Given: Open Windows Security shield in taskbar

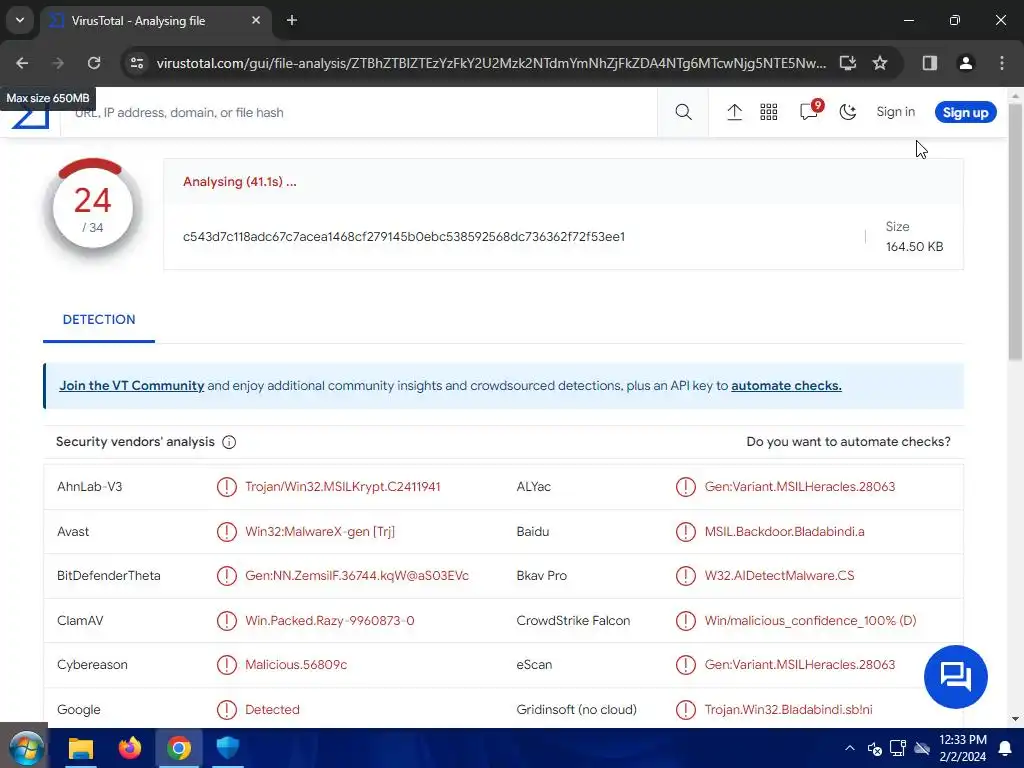Looking at the screenshot, I should click(228, 748).
